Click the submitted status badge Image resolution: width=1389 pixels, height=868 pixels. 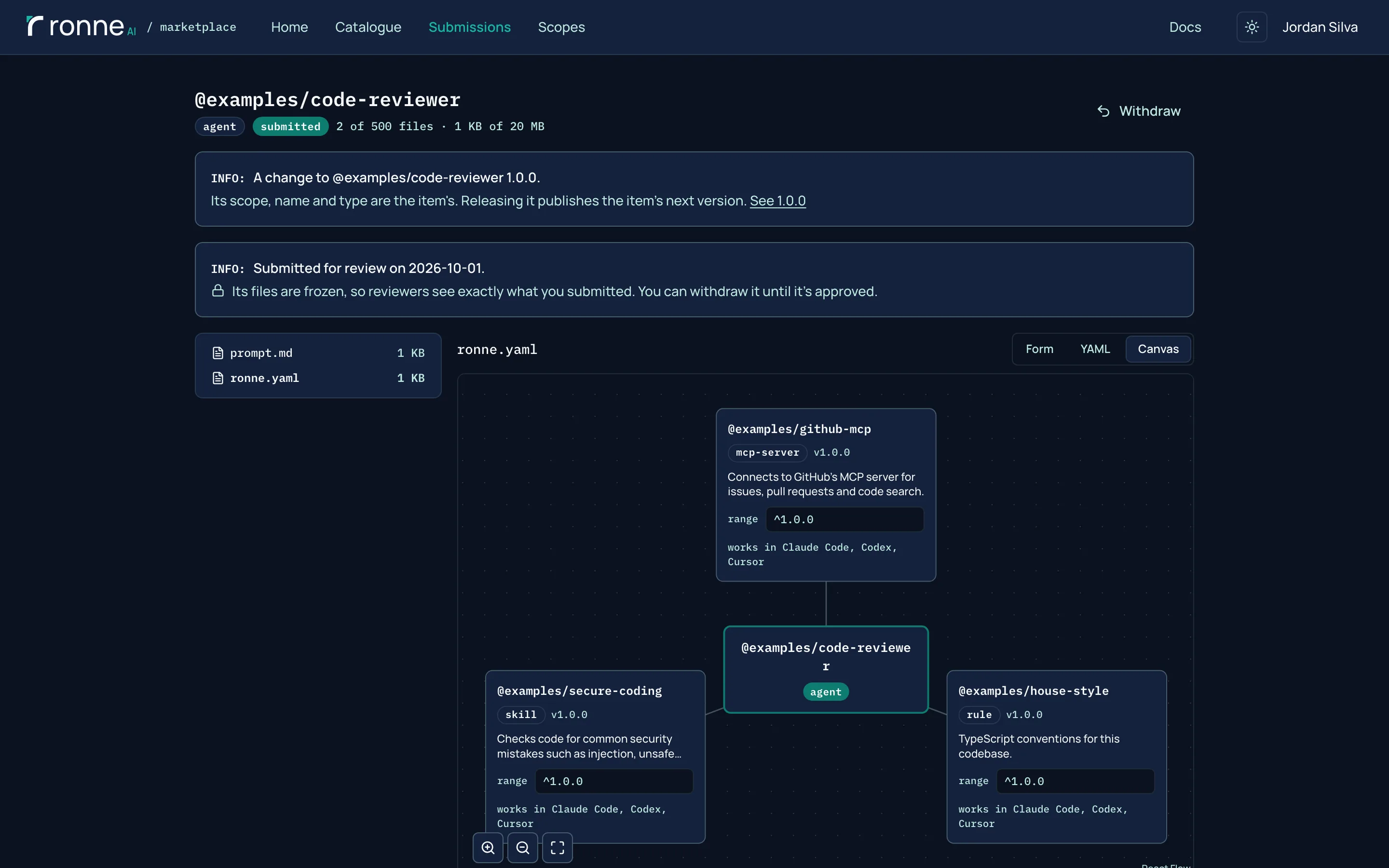point(290,126)
